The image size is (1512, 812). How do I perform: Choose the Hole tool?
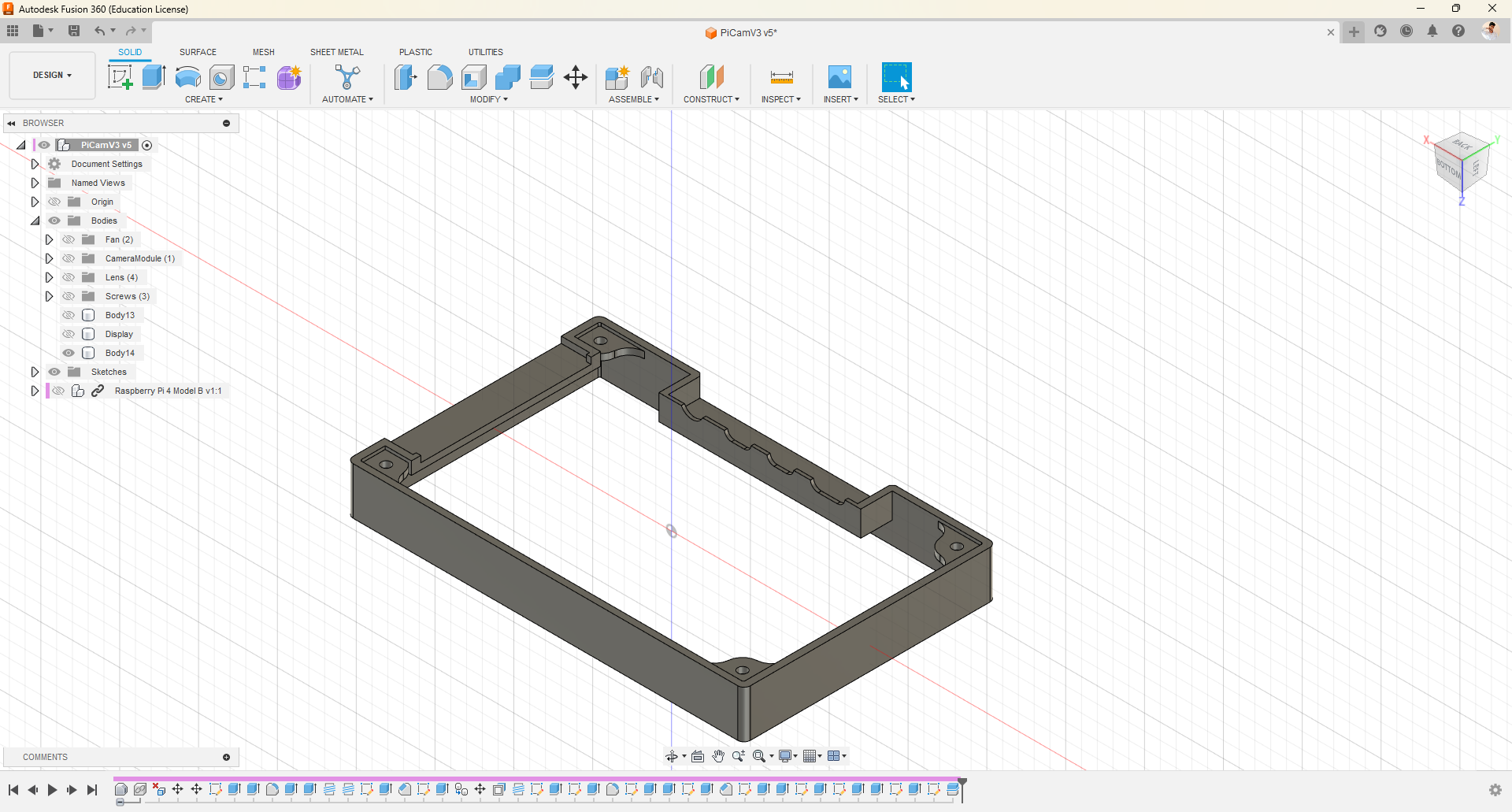coord(222,77)
